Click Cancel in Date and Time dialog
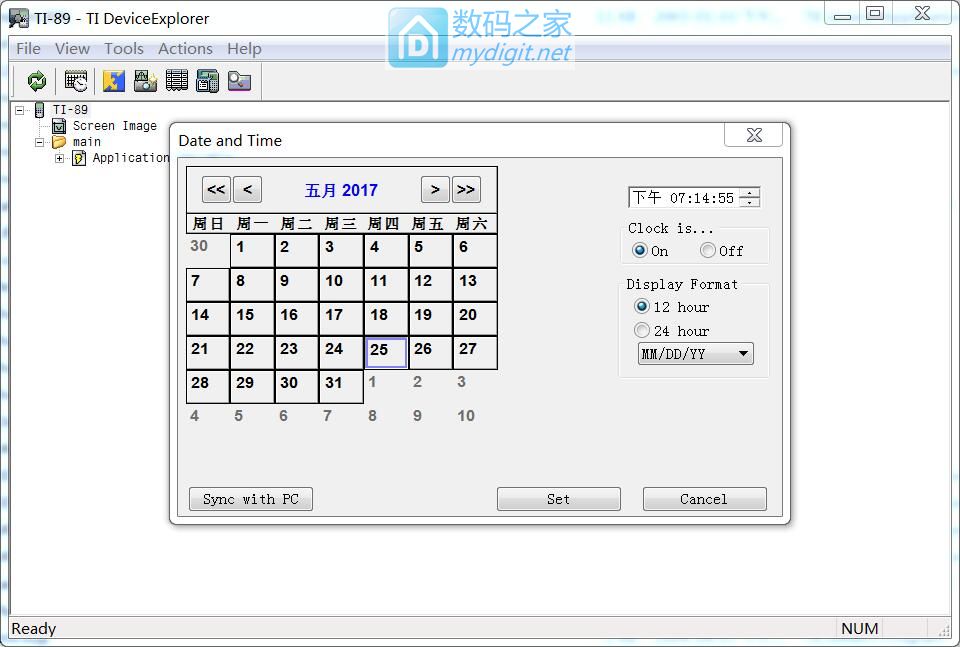The image size is (960, 647). pos(704,499)
